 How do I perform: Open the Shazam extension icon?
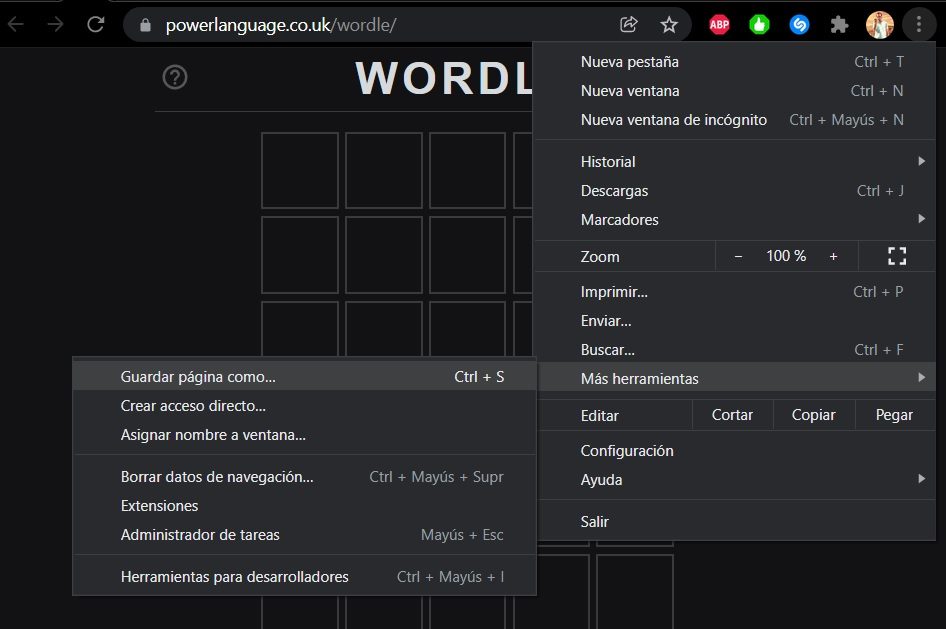click(799, 25)
